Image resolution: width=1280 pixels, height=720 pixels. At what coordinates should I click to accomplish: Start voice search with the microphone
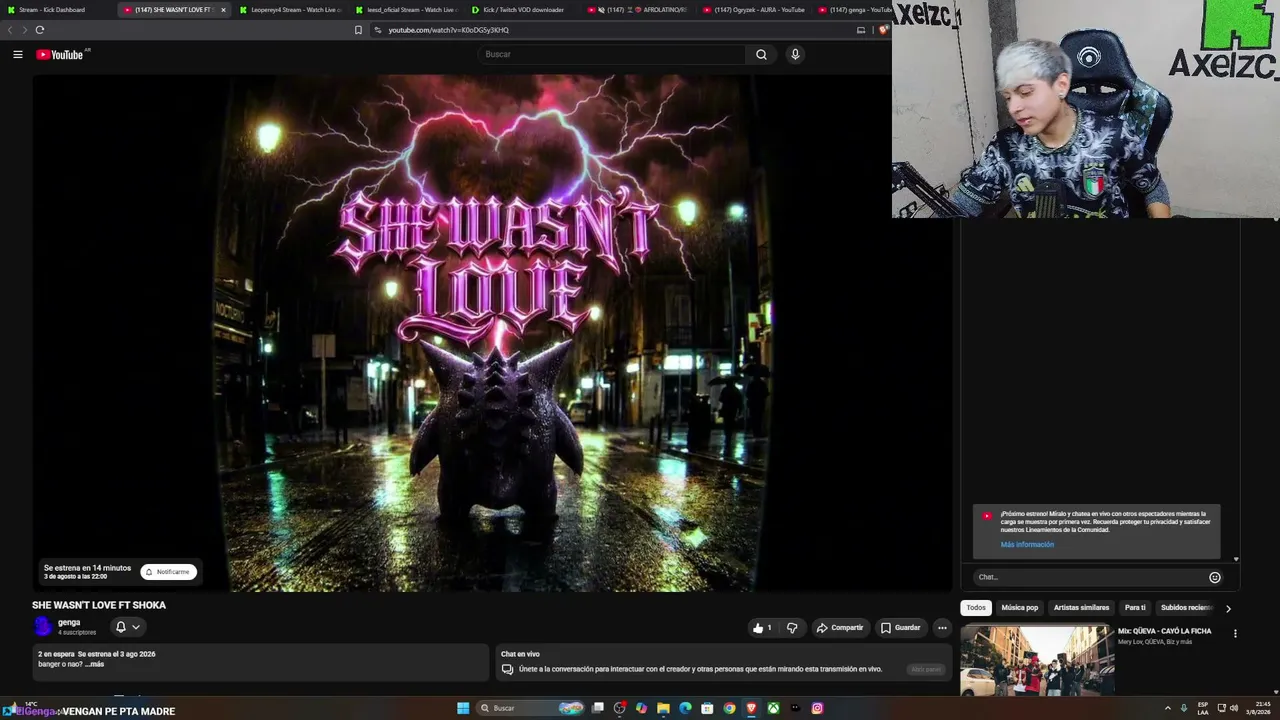coord(795,54)
